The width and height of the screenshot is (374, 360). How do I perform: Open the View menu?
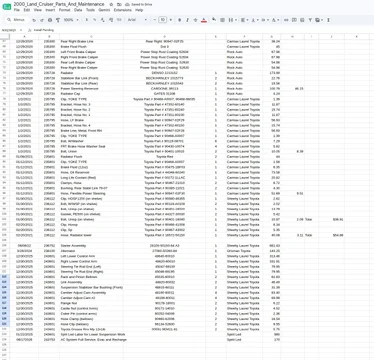tap(38, 10)
